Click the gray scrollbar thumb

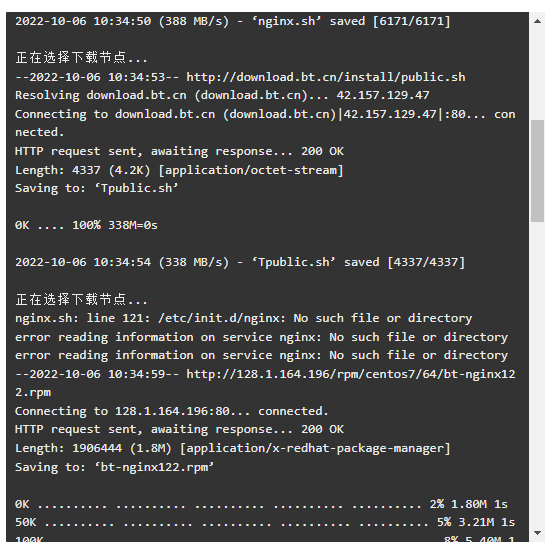point(537,171)
